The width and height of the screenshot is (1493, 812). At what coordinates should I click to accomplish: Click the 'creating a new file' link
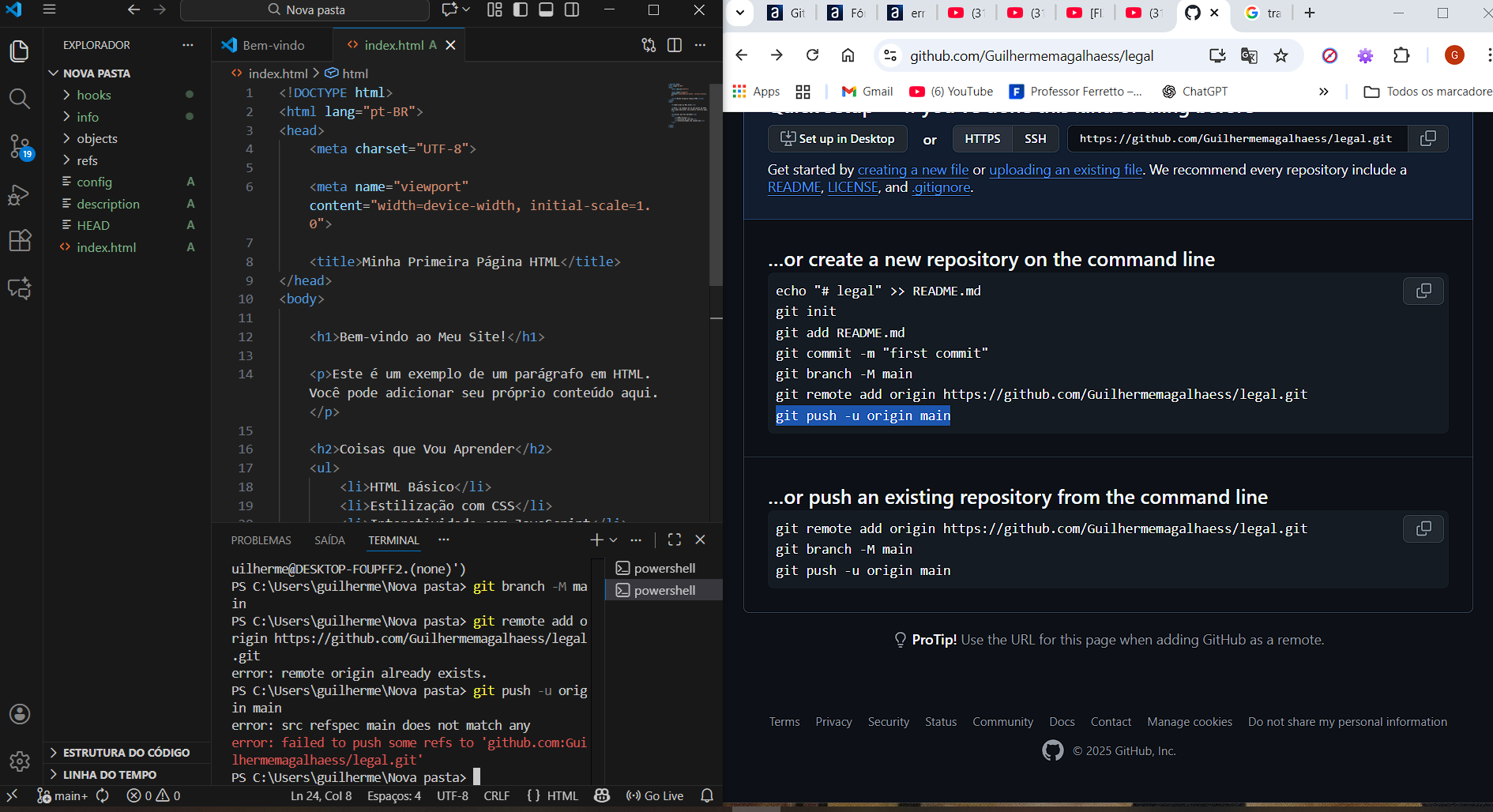[912, 170]
